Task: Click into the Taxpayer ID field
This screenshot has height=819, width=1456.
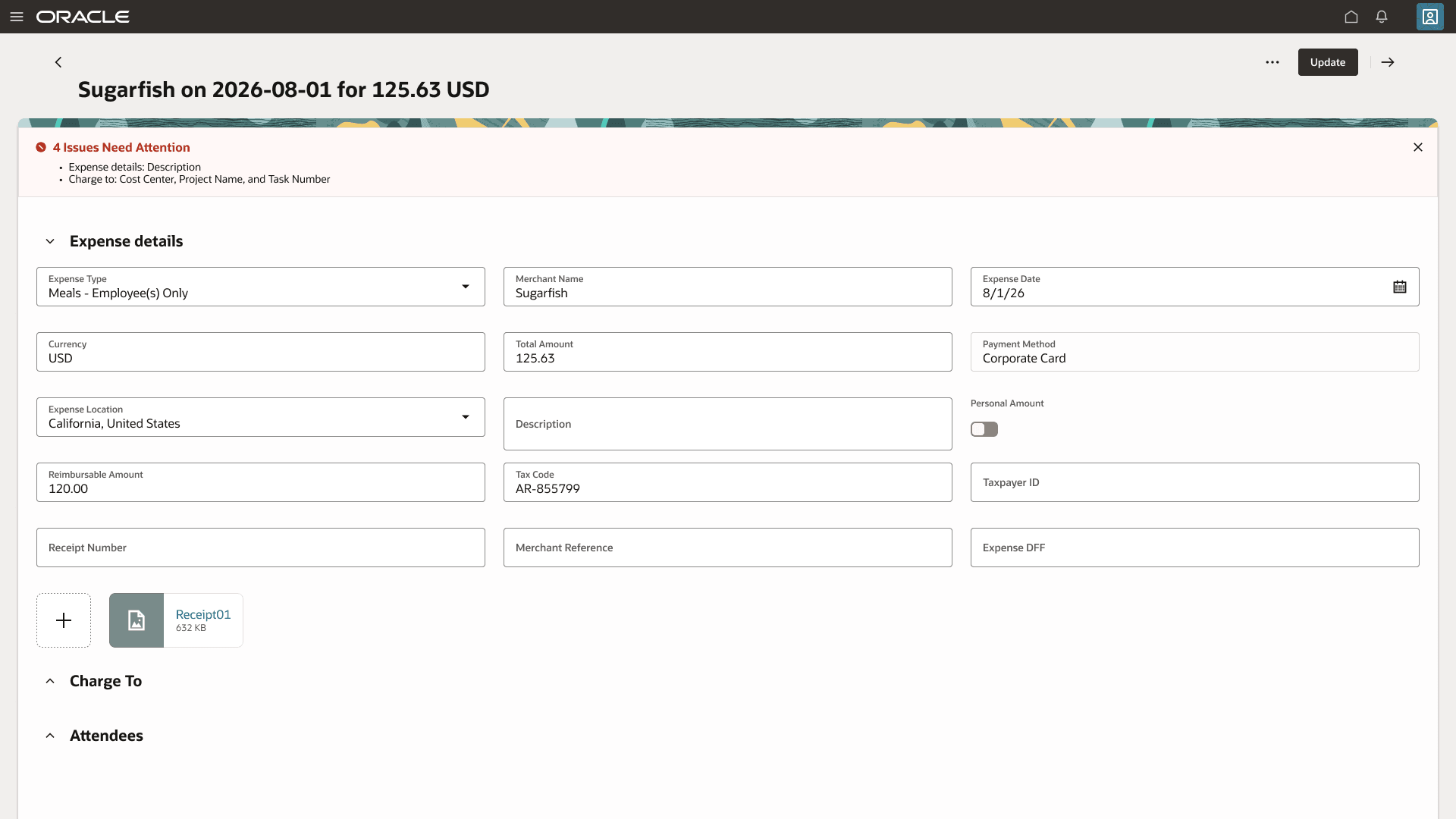Action: pos(1195,482)
